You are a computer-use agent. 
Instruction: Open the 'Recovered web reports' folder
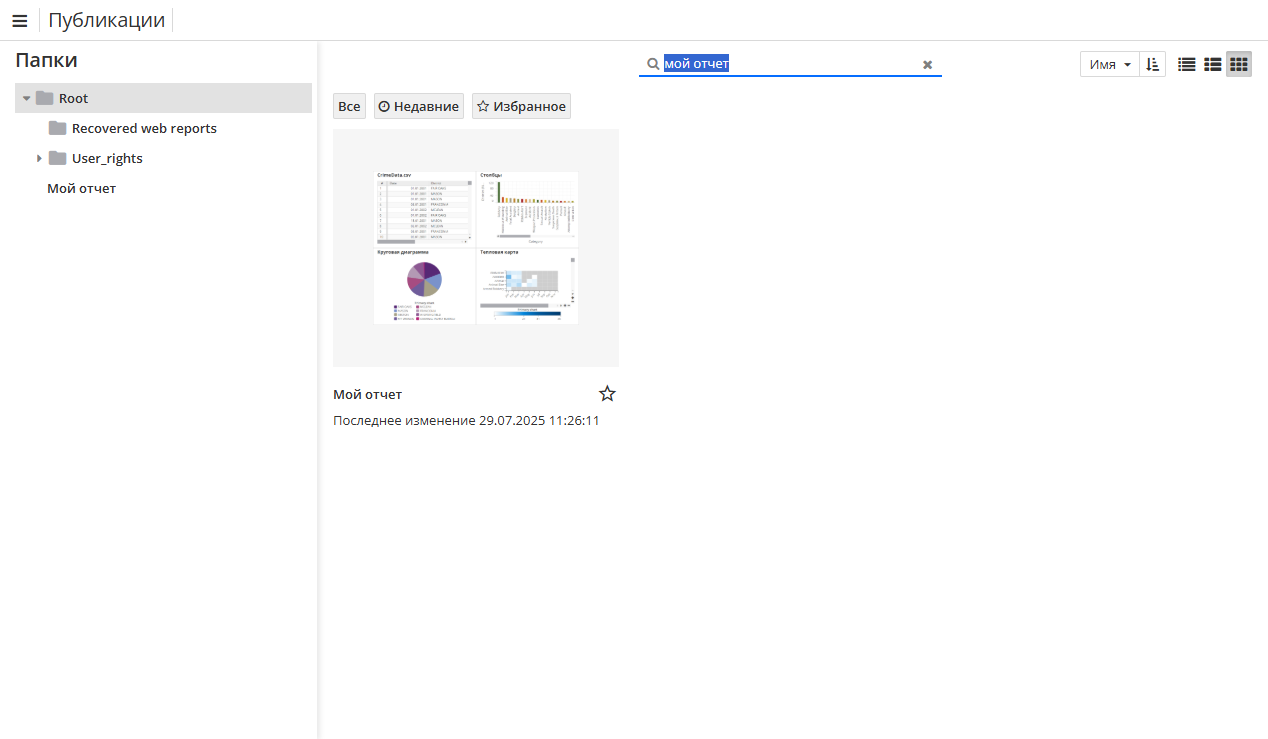tap(144, 128)
